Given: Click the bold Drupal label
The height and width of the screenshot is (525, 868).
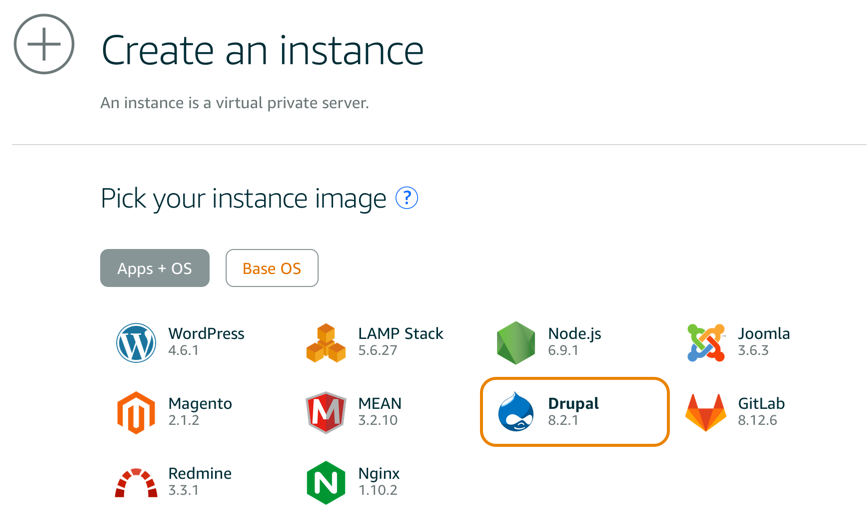Looking at the screenshot, I should tap(574, 404).
